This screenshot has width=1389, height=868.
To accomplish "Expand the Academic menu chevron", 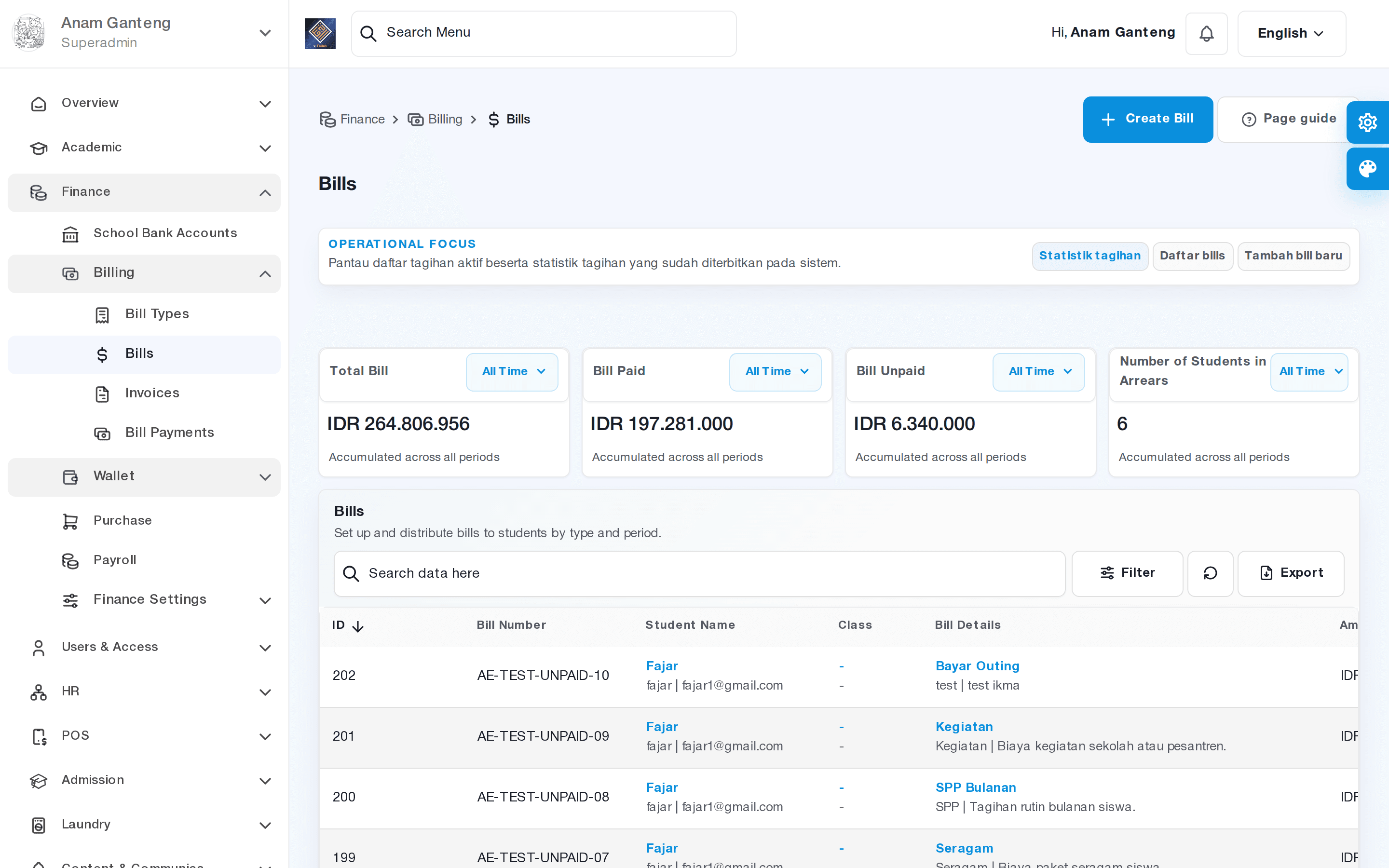I will point(265,148).
